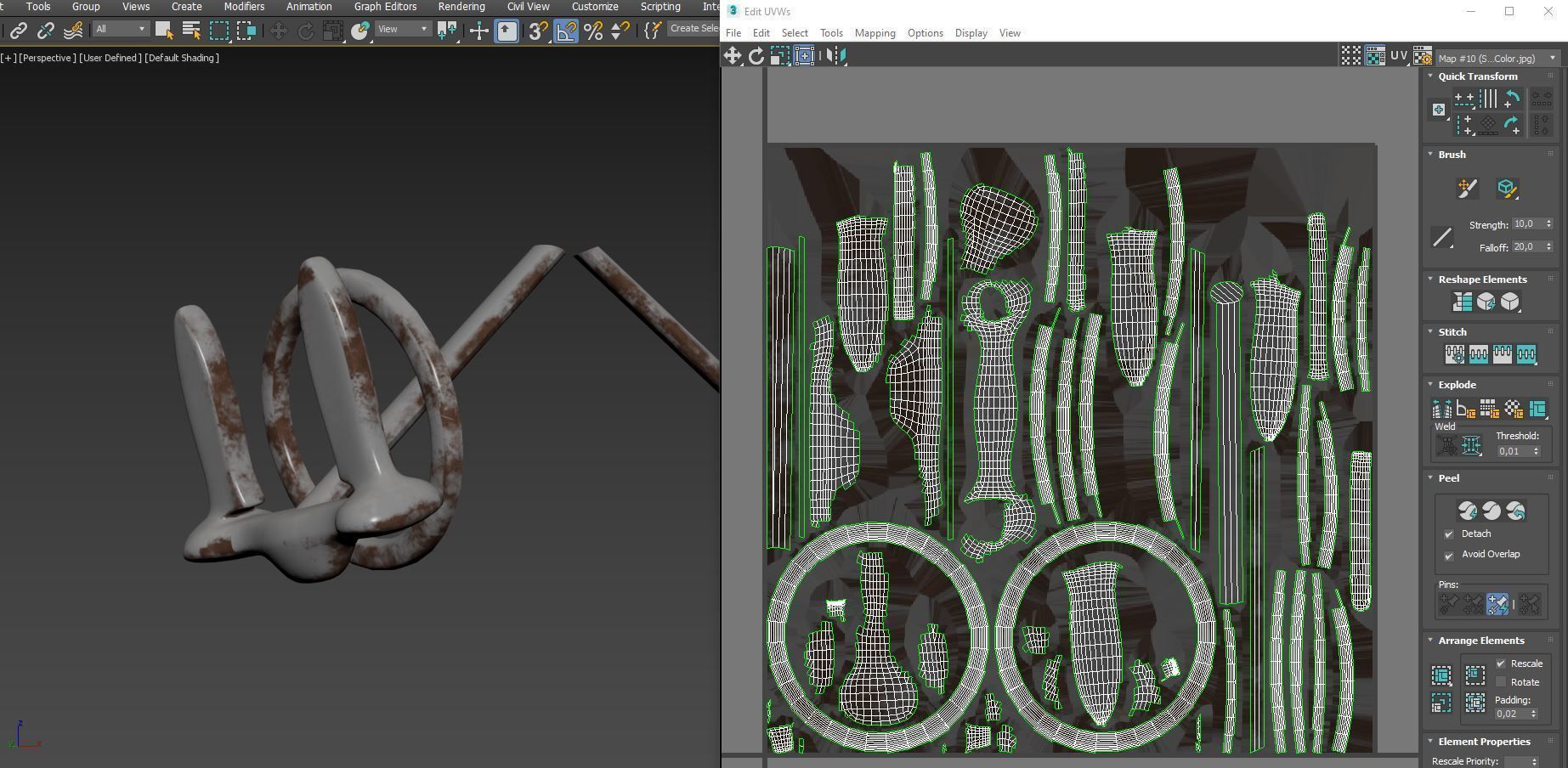Uncheck the Avoid Overlap checkbox

[x=1449, y=555]
